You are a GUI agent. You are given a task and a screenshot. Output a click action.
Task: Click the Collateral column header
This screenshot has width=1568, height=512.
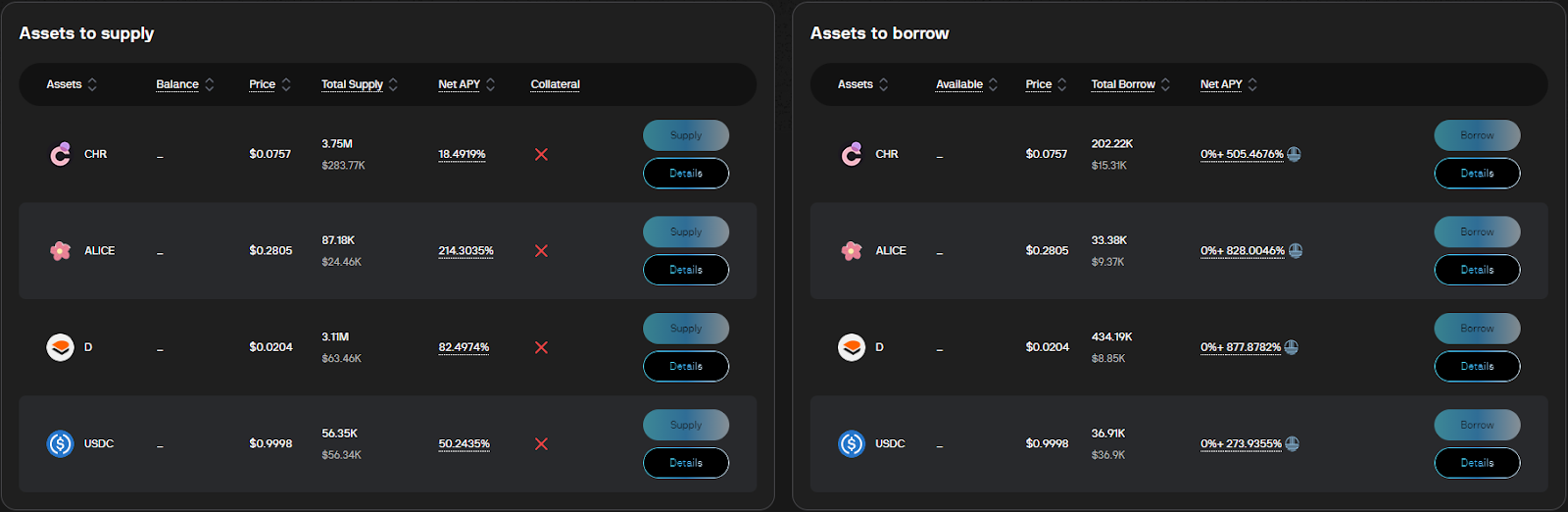coord(555,84)
